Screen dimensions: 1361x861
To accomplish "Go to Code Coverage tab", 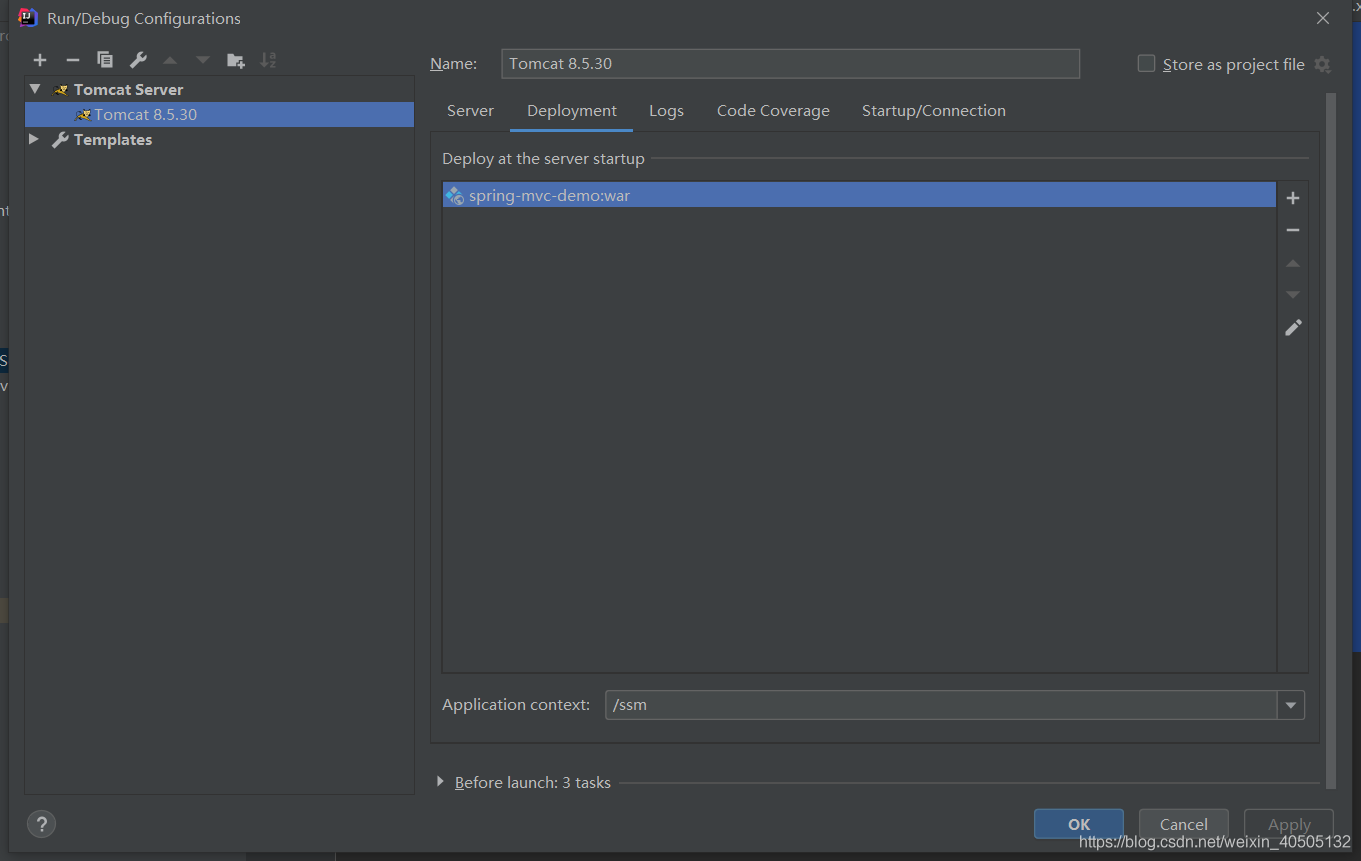I will 773,111.
